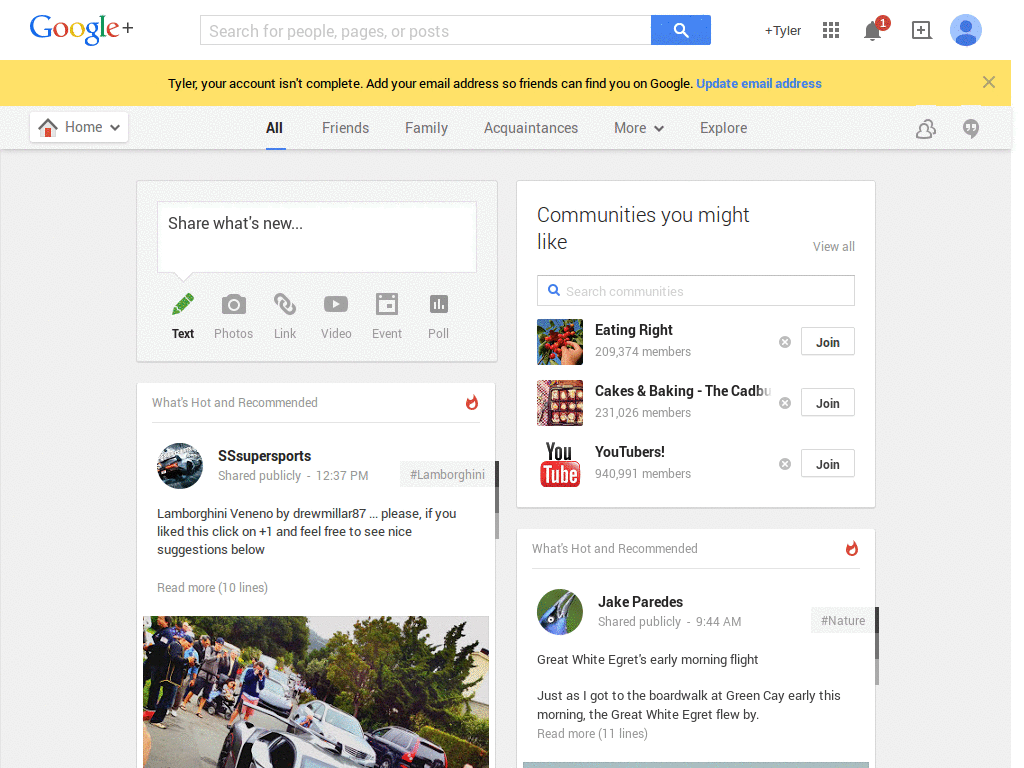The width and height of the screenshot is (1024, 768).
Task: Select the Link chain icon
Action: tap(285, 304)
